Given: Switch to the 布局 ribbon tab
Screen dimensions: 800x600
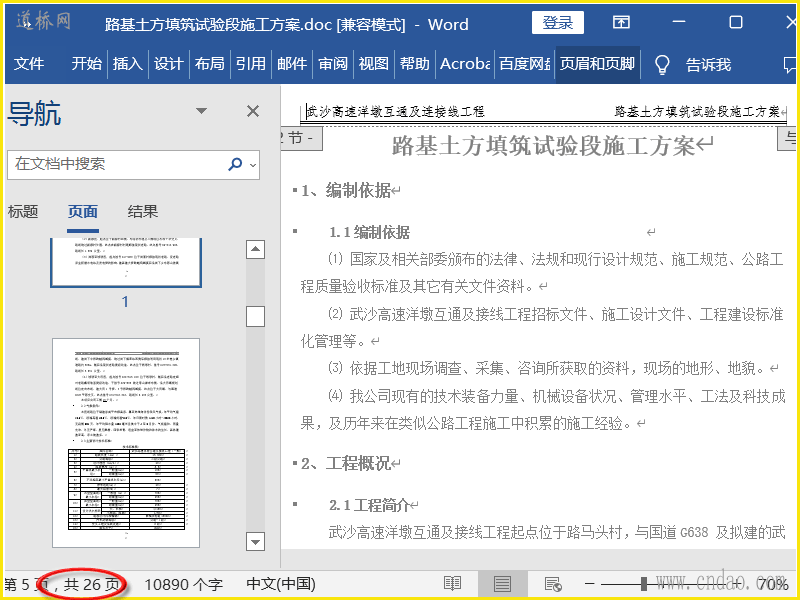Looking at the screenshot, I should 209,64.
